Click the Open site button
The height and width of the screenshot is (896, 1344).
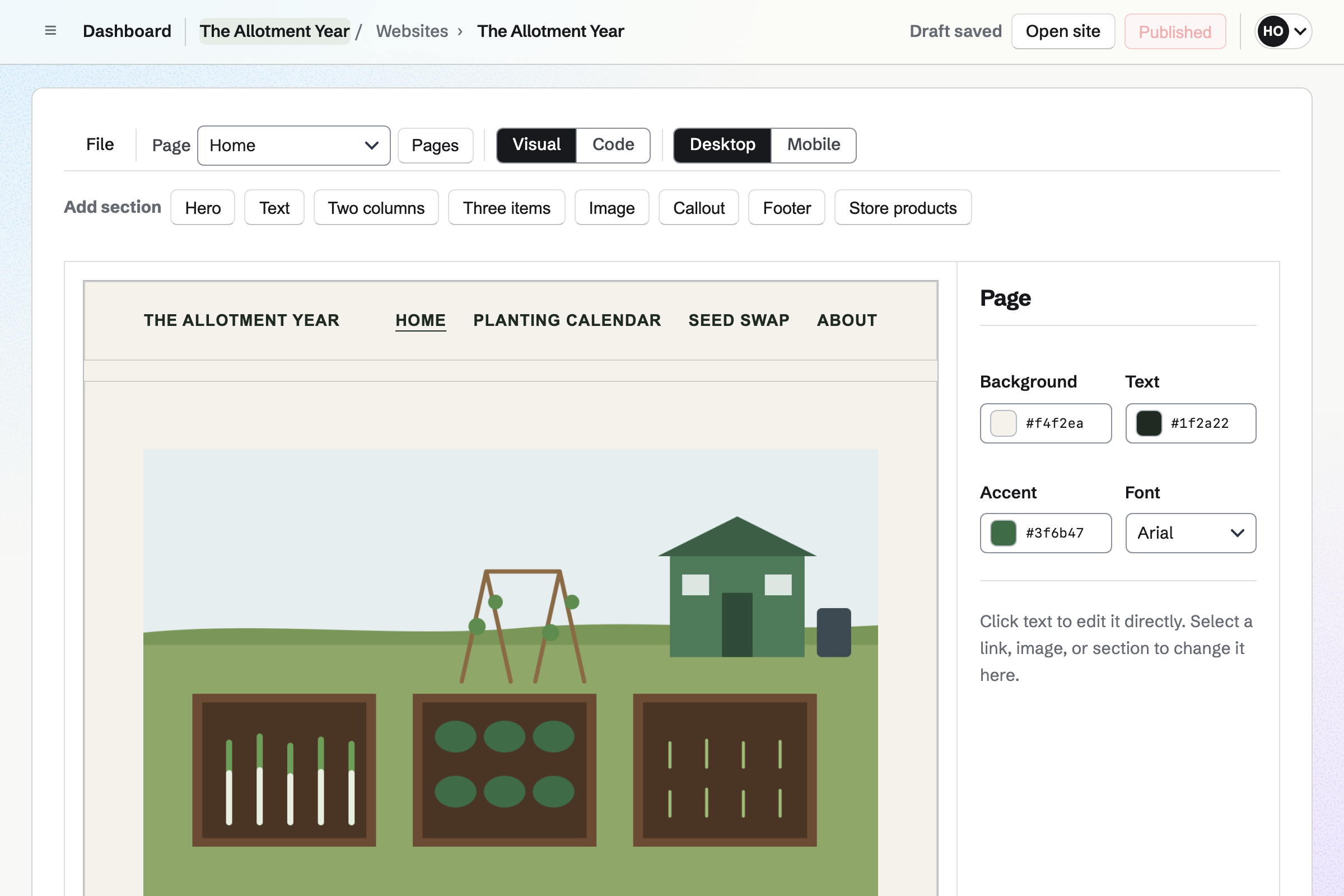tap(1063, 31)
